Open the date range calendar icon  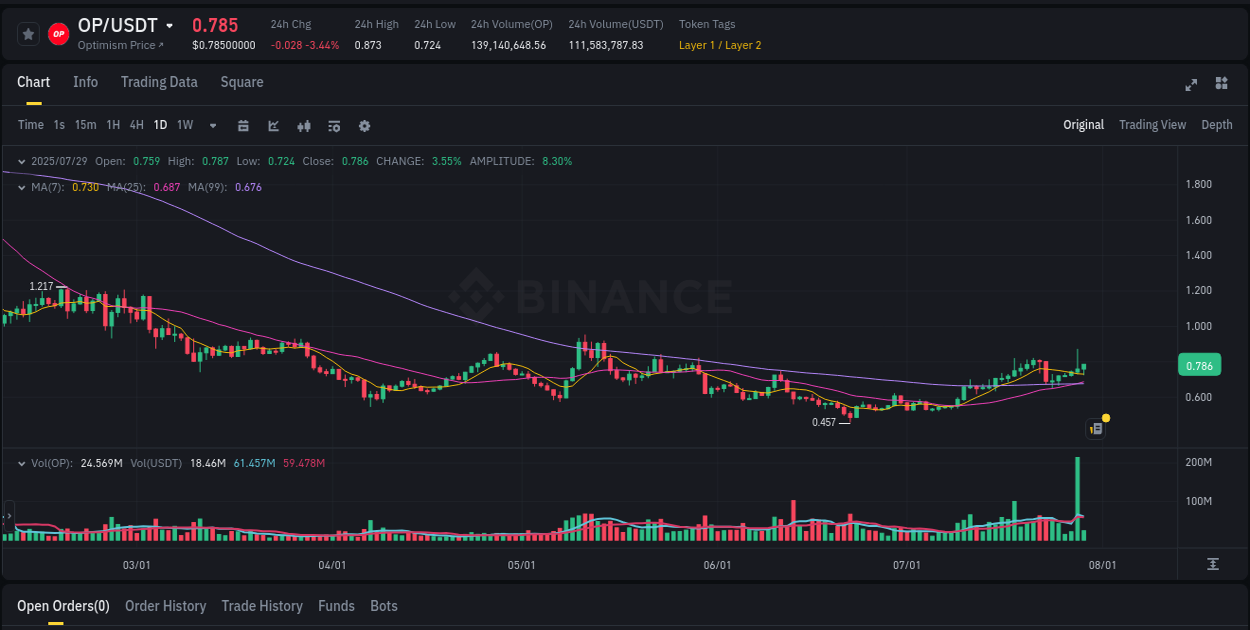tap(244, 126)
